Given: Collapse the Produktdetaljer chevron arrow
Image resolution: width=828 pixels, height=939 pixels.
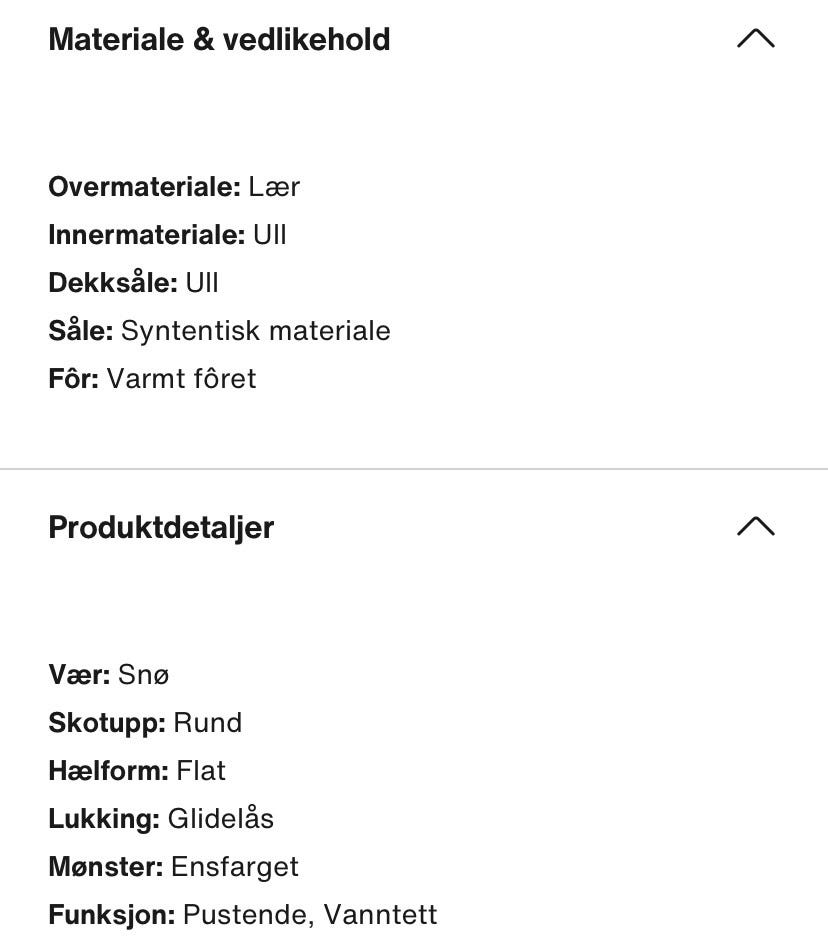Looking at the screenshot, I should 756,526.
